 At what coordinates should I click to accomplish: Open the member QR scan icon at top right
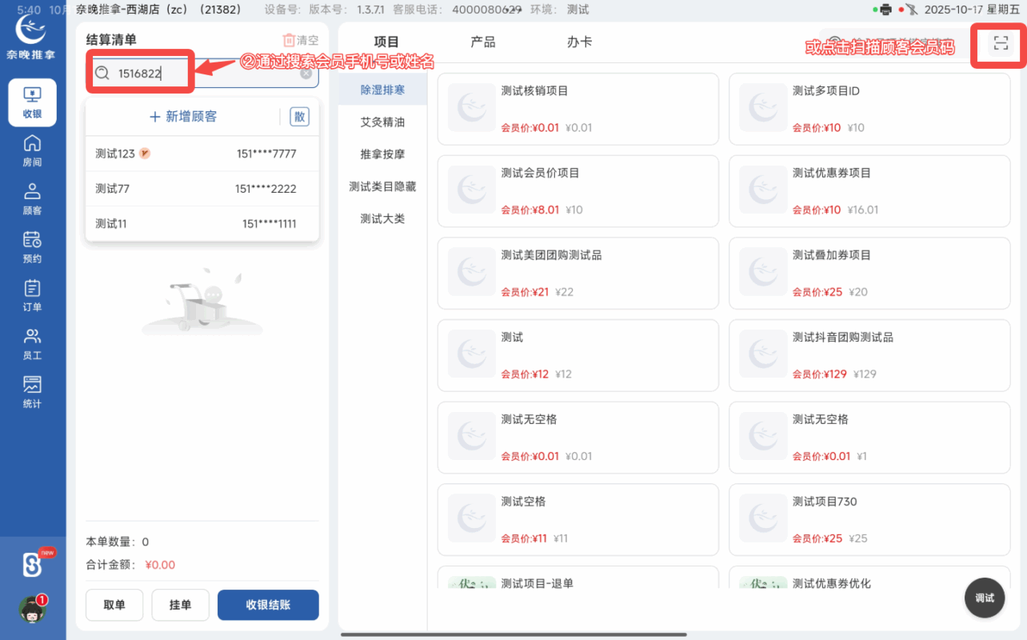997,45
